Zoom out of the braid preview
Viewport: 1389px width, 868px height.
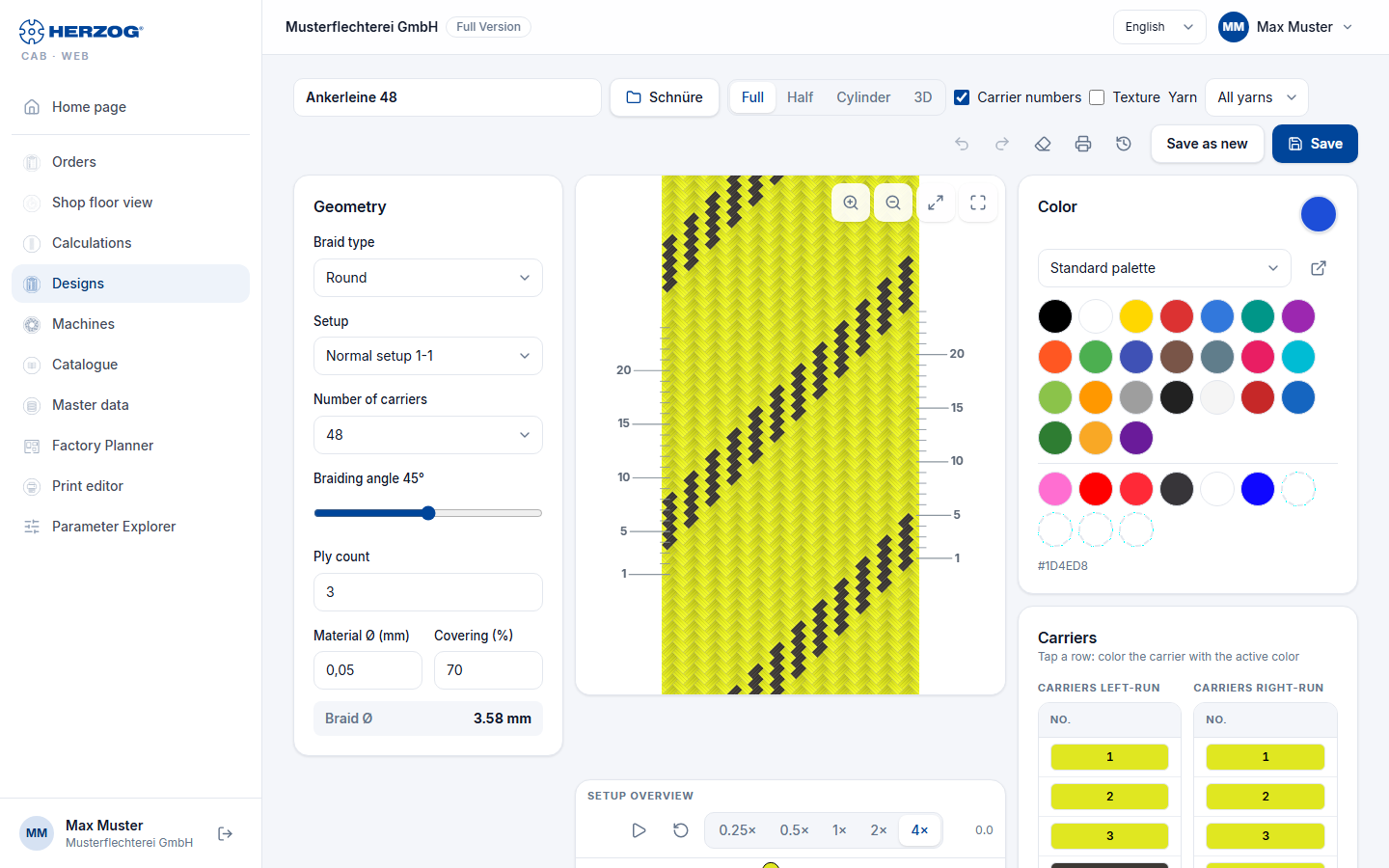893,203
